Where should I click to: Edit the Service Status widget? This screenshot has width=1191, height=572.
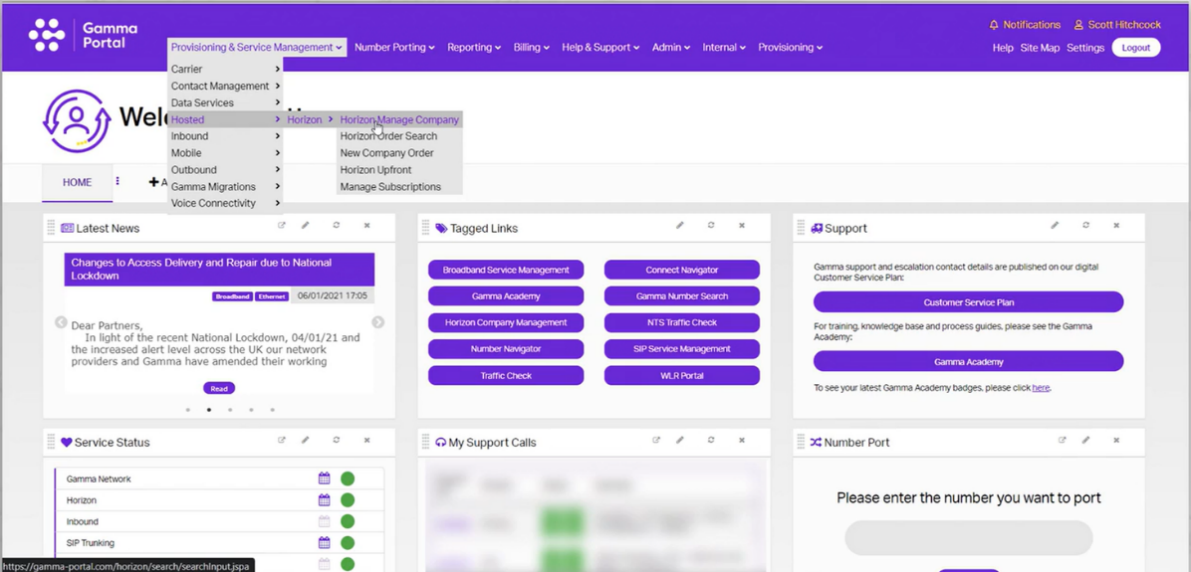click(x=305, y=440)
